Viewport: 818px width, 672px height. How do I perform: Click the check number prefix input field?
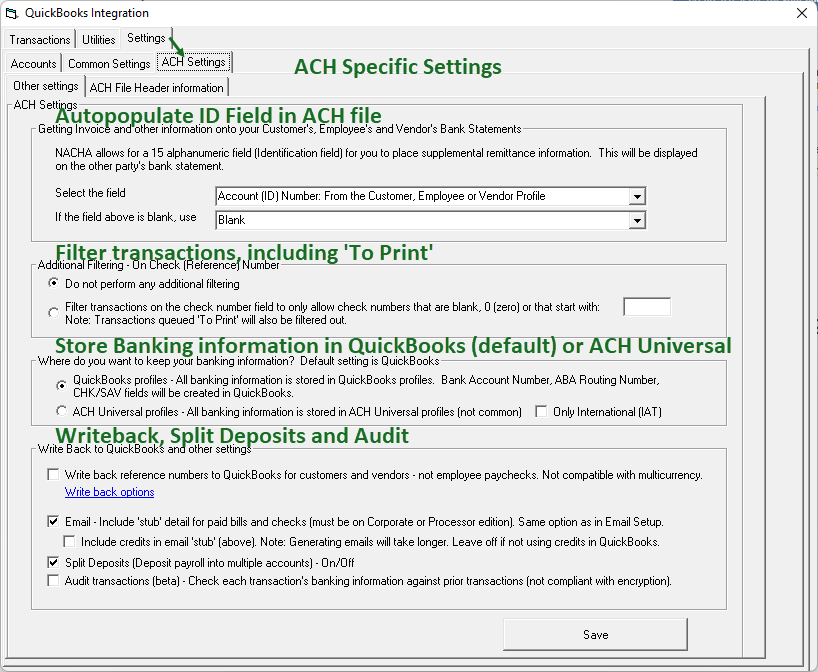pyautogui.click(x=646, y=307)
